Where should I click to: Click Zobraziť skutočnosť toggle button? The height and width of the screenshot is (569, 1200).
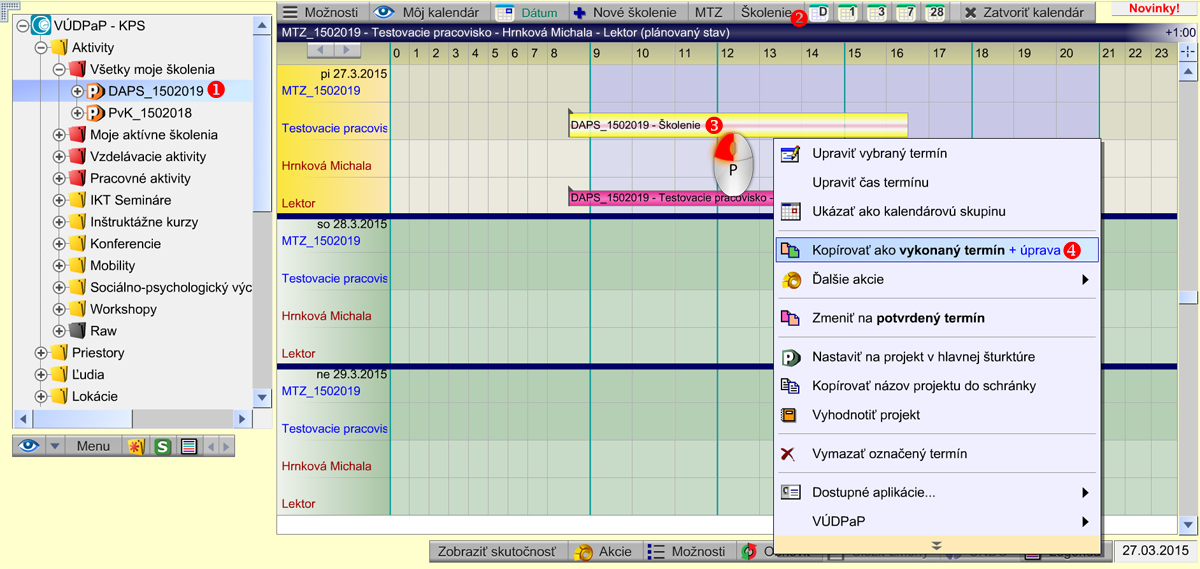point(498,551)
